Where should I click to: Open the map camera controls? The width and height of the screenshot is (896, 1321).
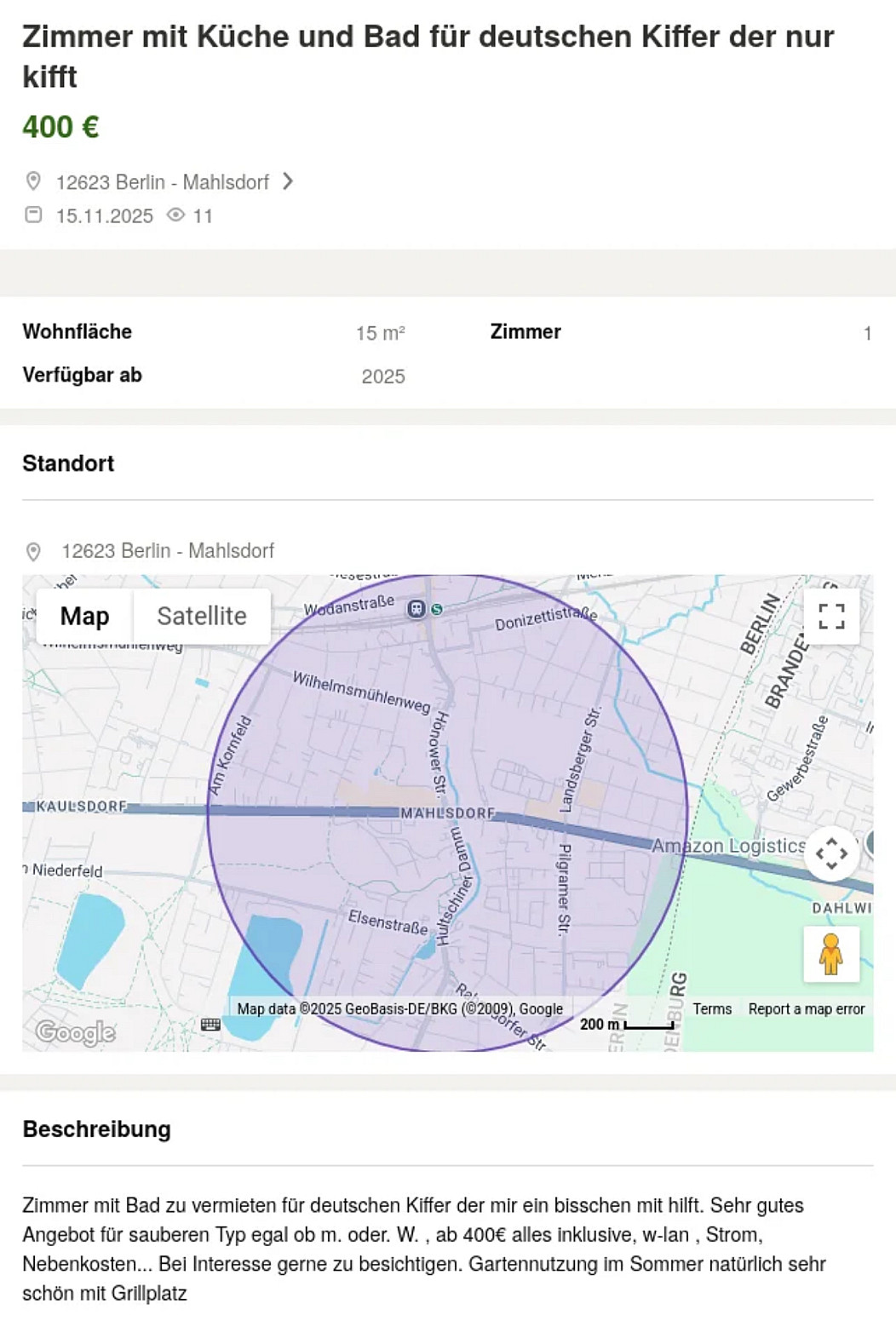[x=830, y=853]
